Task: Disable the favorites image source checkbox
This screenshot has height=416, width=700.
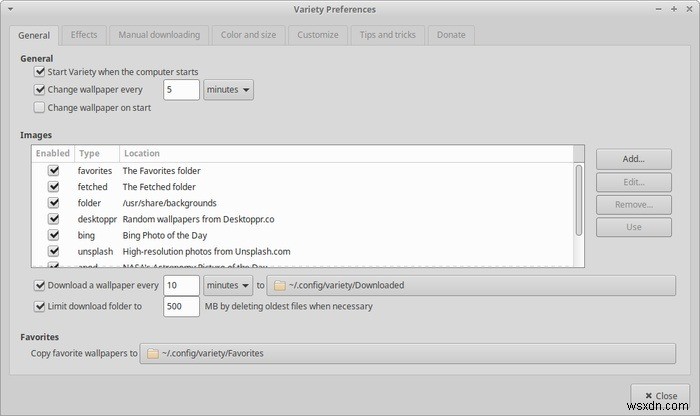Action: point(54,171)
